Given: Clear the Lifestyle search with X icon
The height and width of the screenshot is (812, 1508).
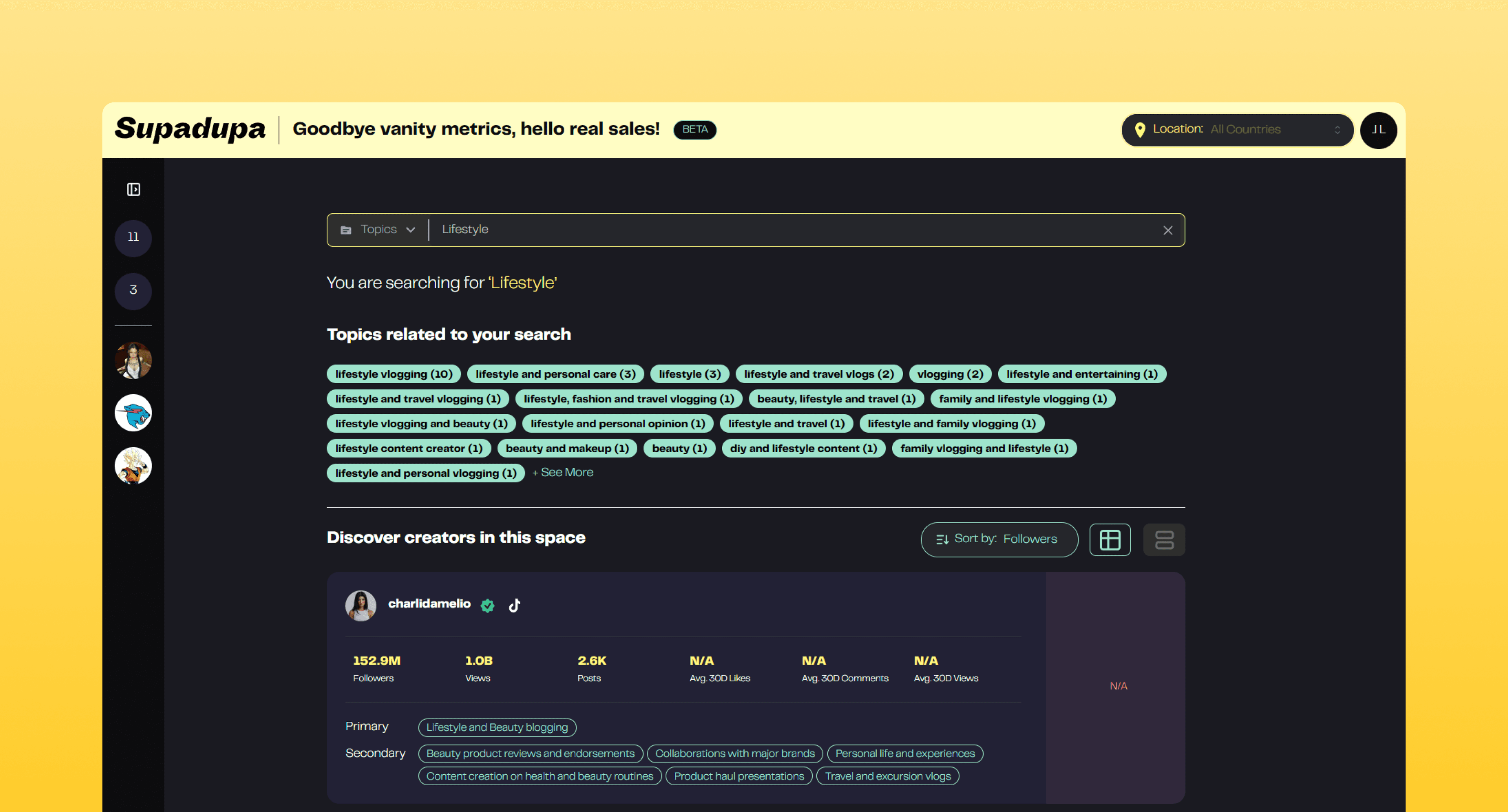Looking at the screenshot, I should click(x=1167, y=230).
